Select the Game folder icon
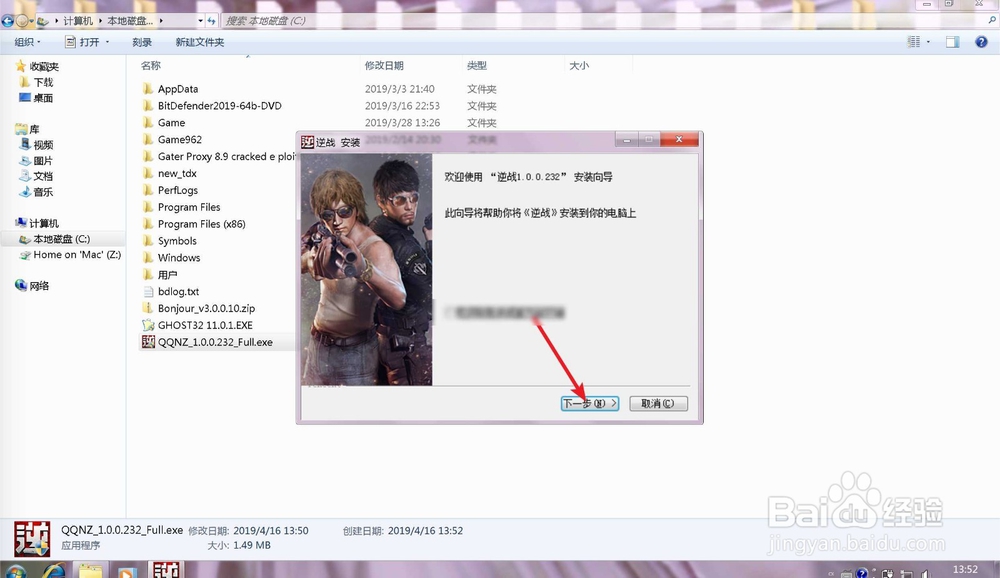The width and height of the screenshot is (1000, 578). 148,122
